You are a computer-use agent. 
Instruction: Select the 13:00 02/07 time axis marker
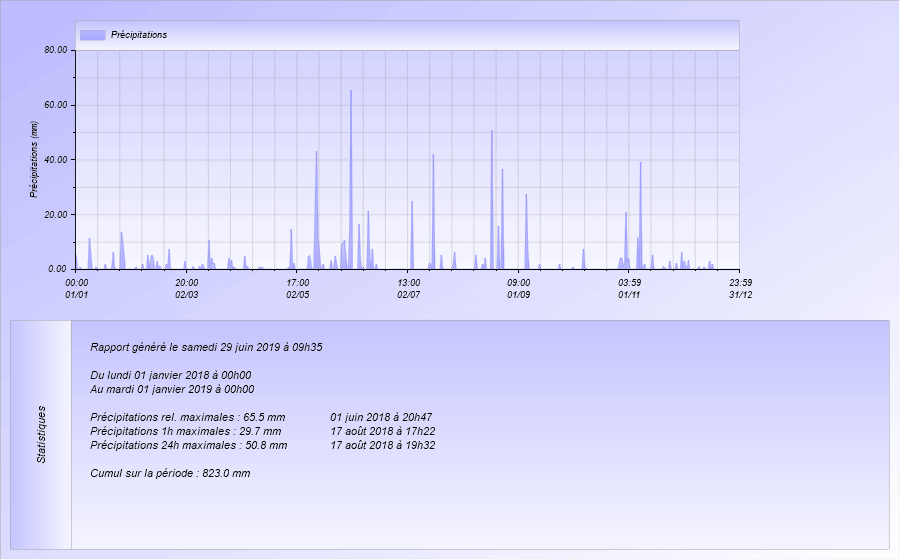coord(408,288)
